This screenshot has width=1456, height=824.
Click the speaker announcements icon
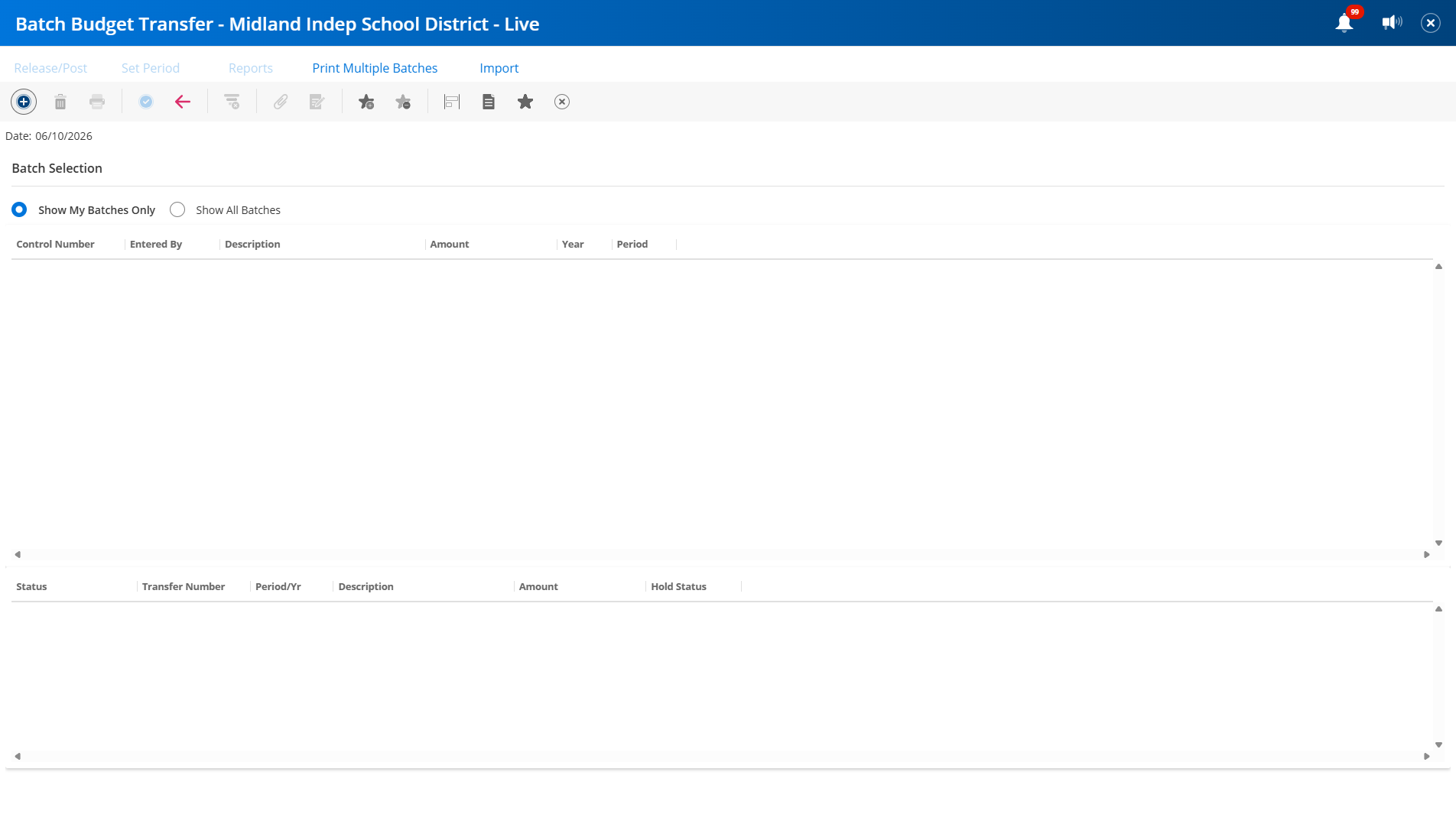tap(1392, 22)
